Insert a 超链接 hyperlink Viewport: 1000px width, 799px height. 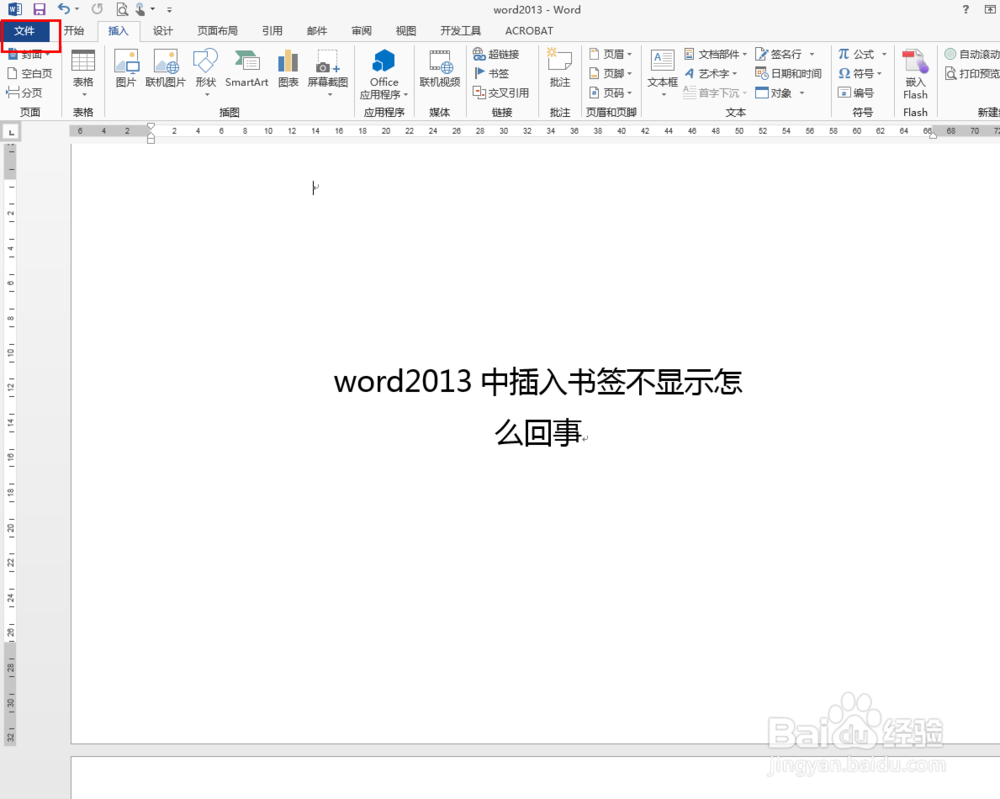pos(496,54)
